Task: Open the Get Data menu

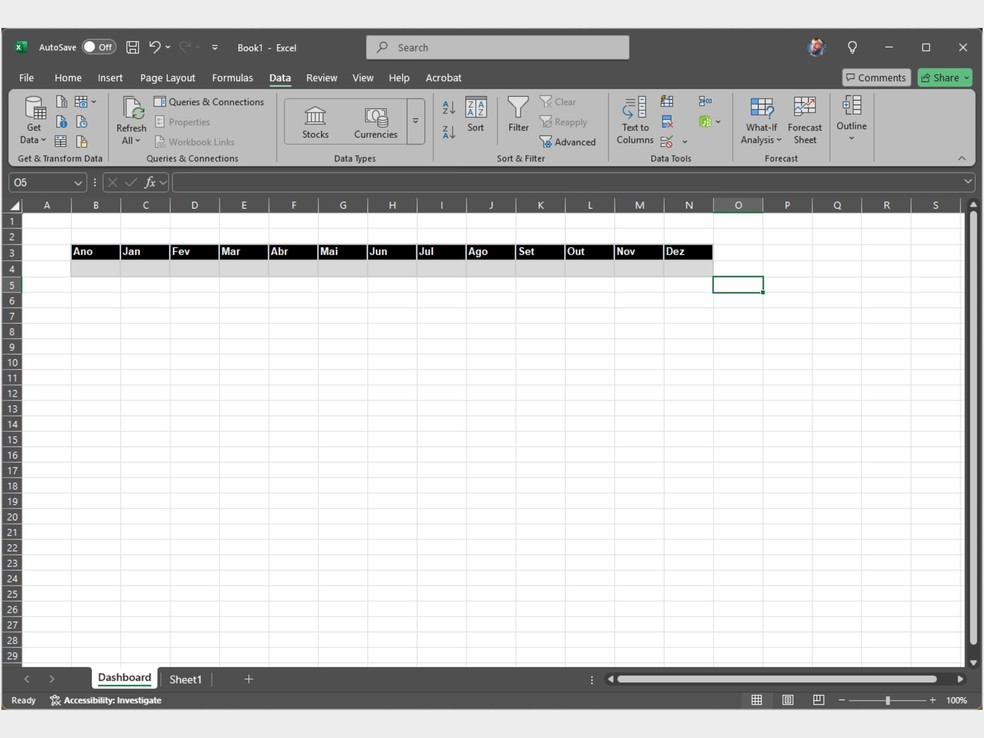Action: (x=34, y=120)
